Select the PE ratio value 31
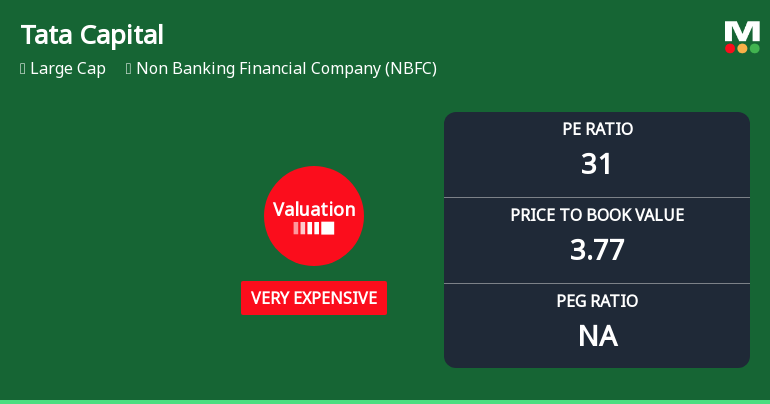 pyautogui.click(x=597, y=164)
